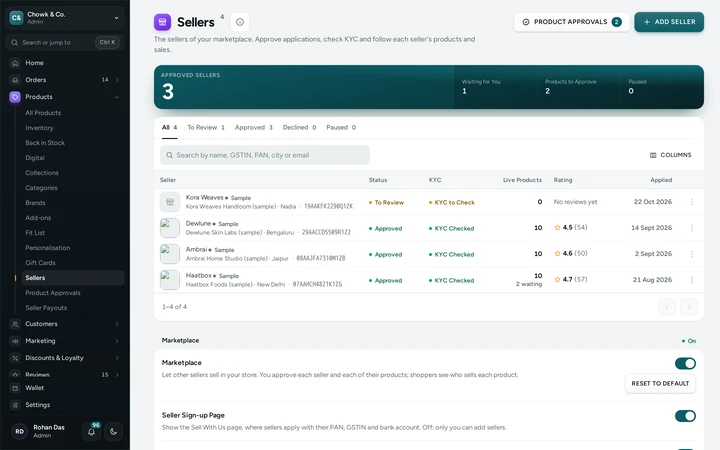Switch to the Declined tab

(x=299, y=128)
